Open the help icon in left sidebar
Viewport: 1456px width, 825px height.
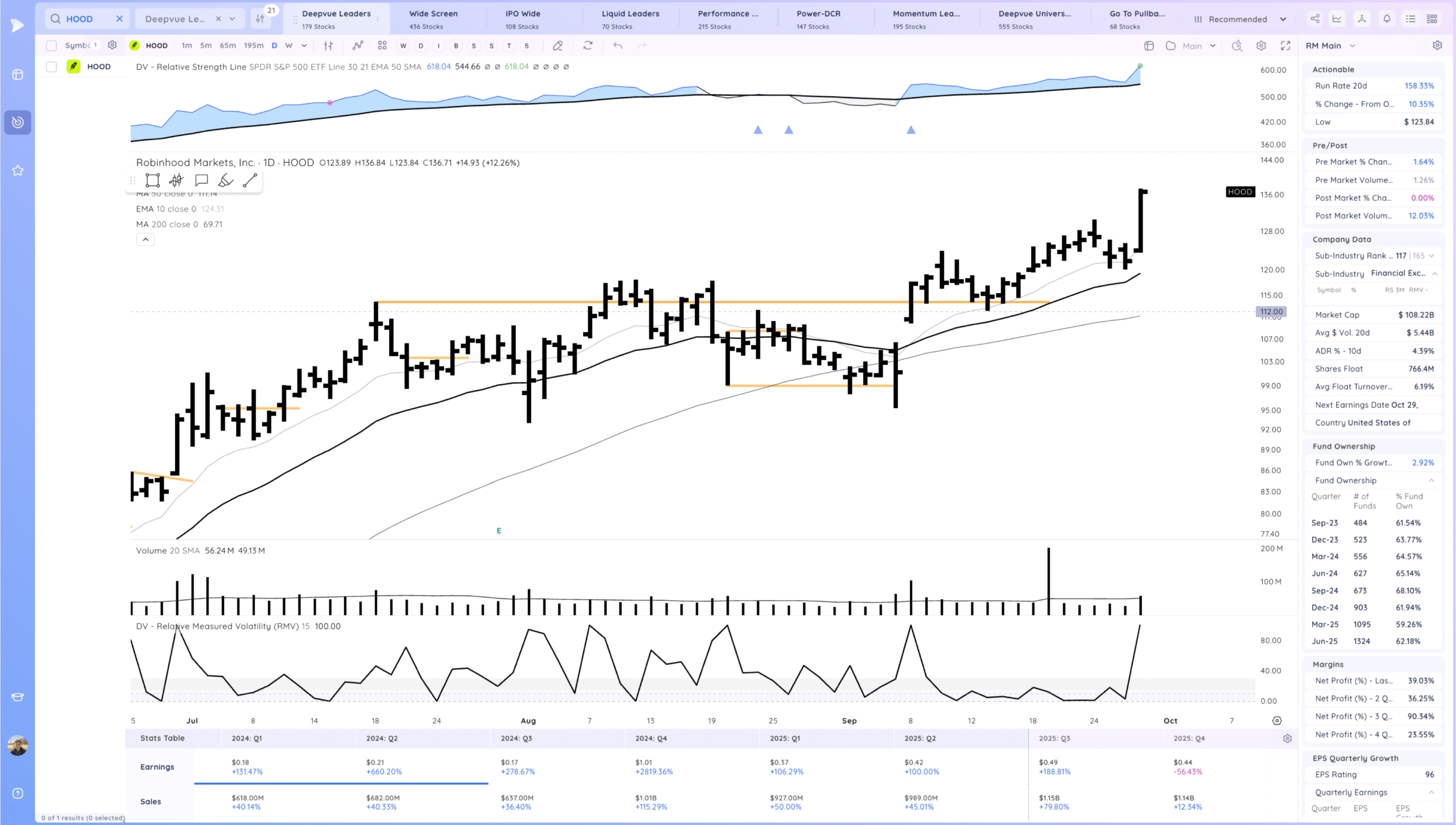point(18,794)
